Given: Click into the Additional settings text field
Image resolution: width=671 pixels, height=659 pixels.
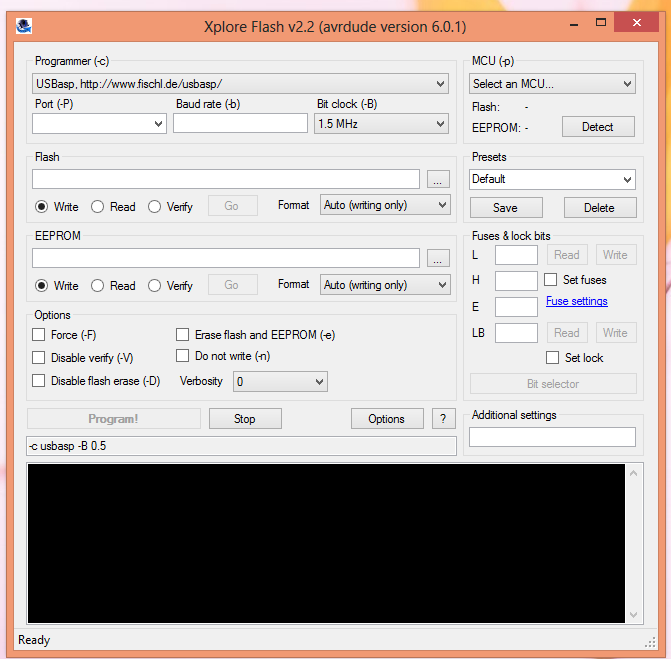Looking at the screenshot, I should 552,437.
